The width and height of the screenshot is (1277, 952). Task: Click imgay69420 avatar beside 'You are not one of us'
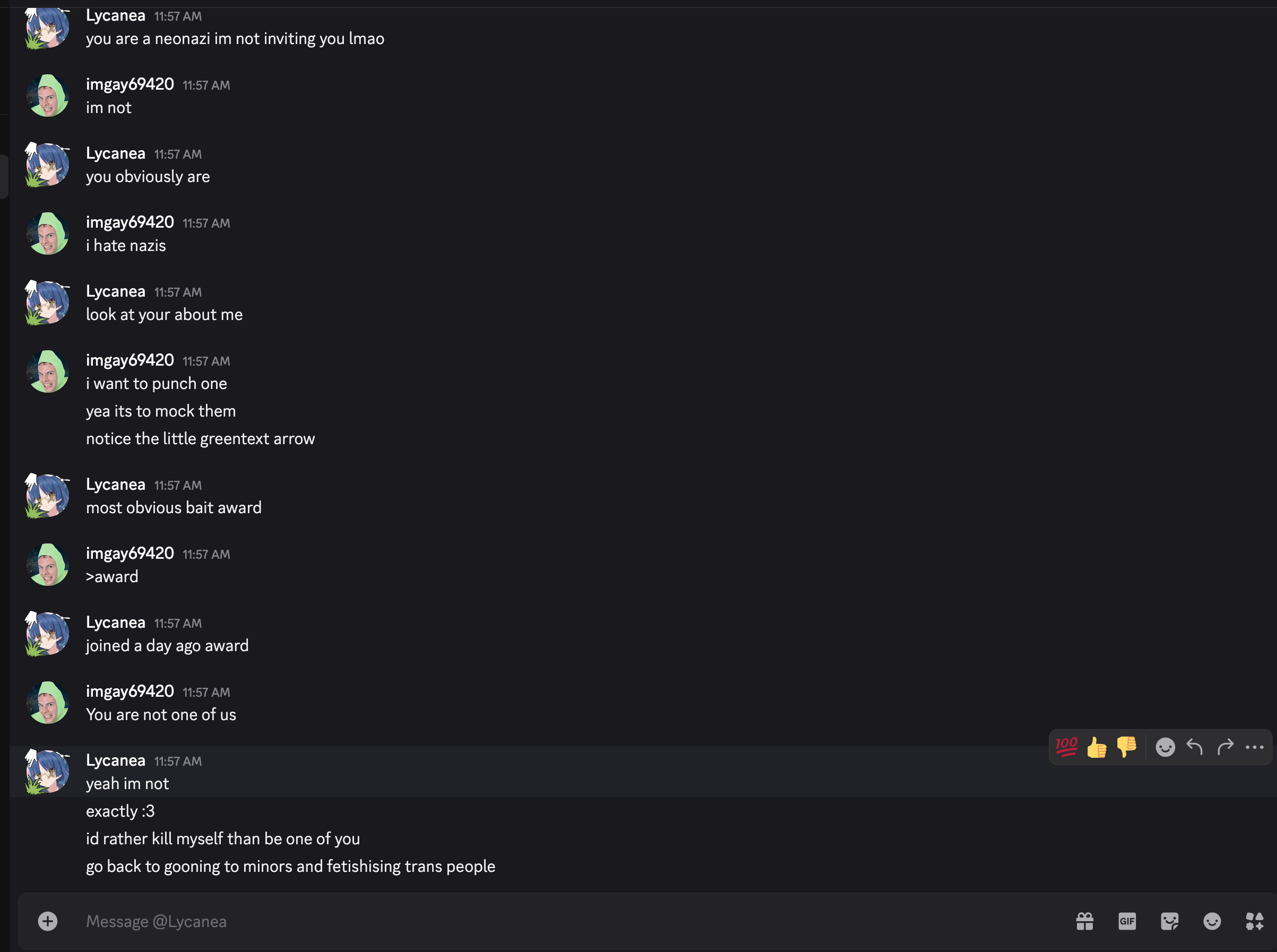[48, 703]
